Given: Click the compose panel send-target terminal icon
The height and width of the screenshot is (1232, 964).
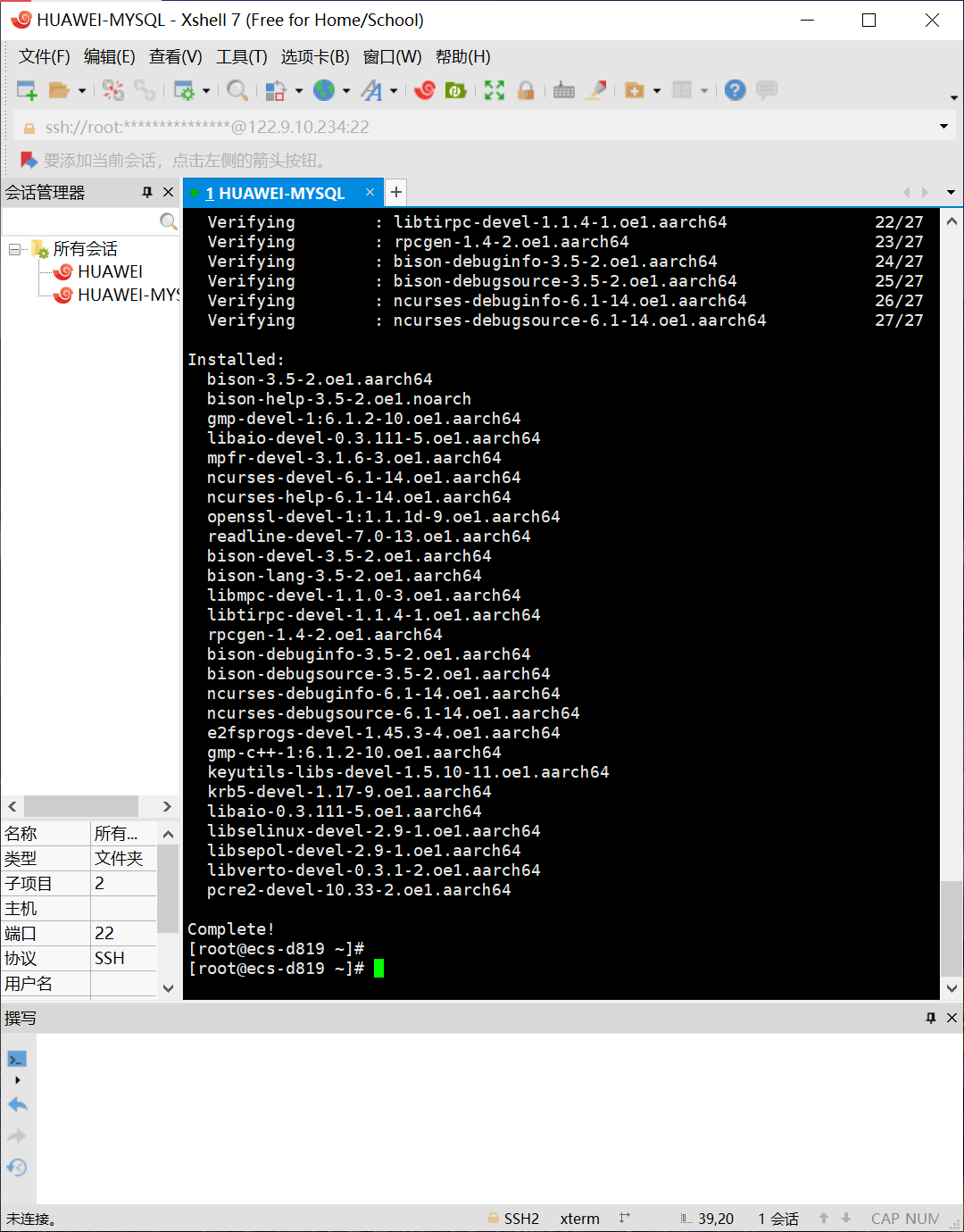Looking at the screenshot, I should 17,1060.
